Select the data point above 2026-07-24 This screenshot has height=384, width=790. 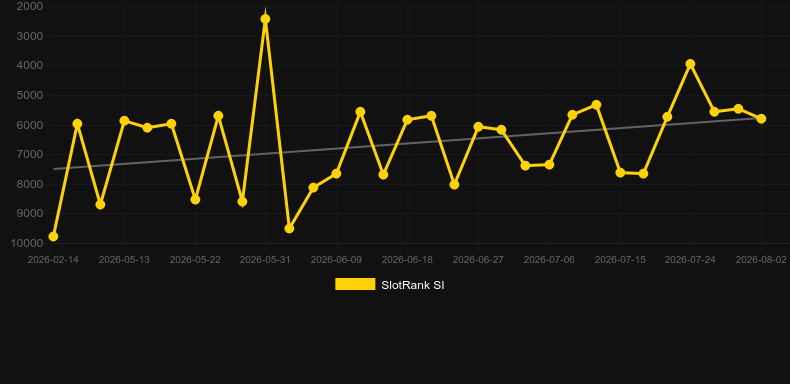pos(690,64)
